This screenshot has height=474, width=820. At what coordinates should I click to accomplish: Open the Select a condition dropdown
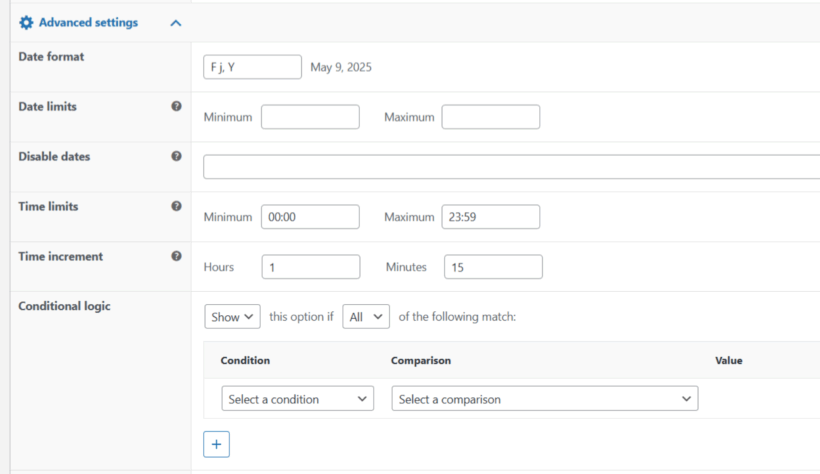point(297,399)
